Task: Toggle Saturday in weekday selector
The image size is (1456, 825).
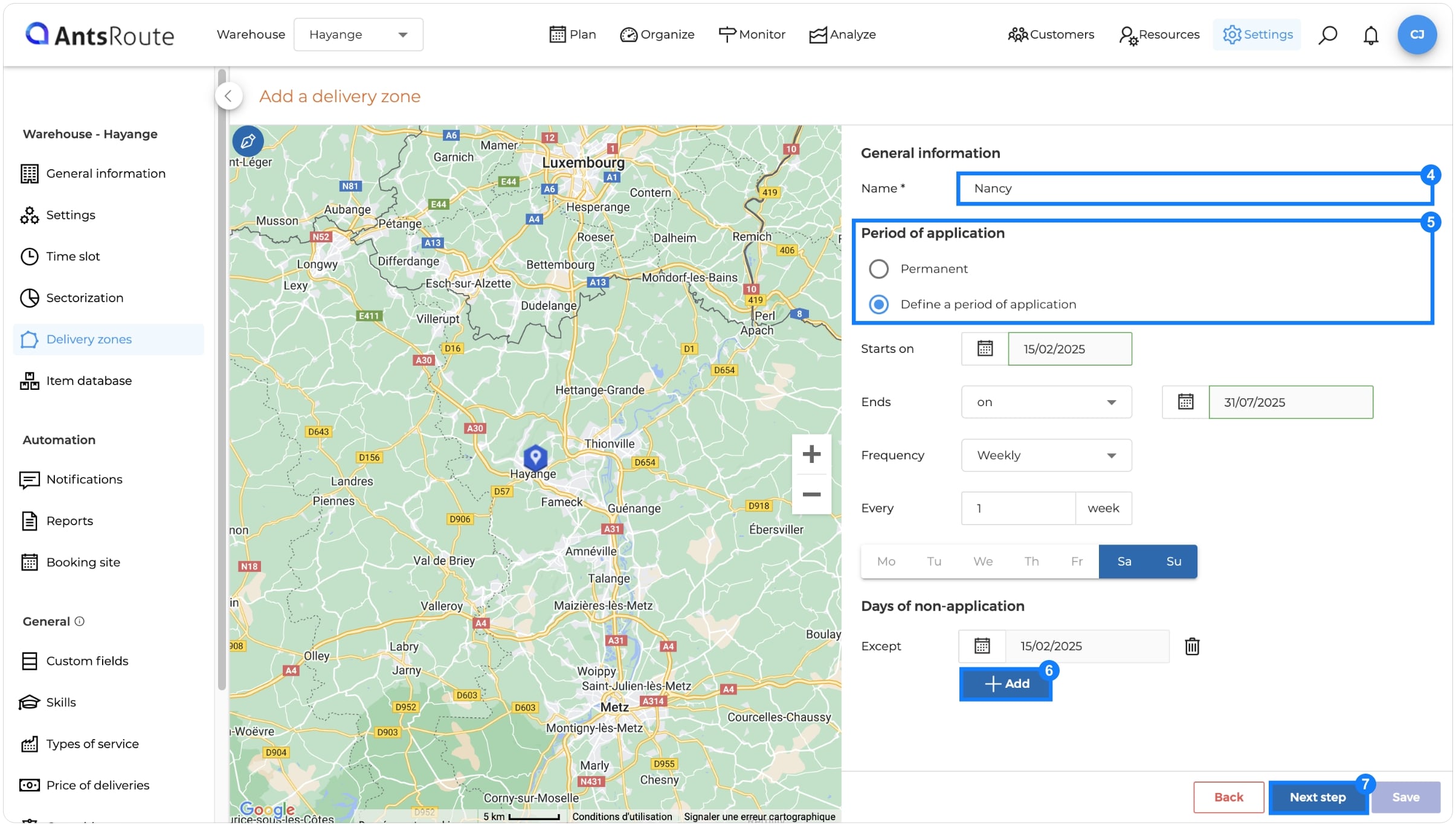Action: pos(1124,561)
